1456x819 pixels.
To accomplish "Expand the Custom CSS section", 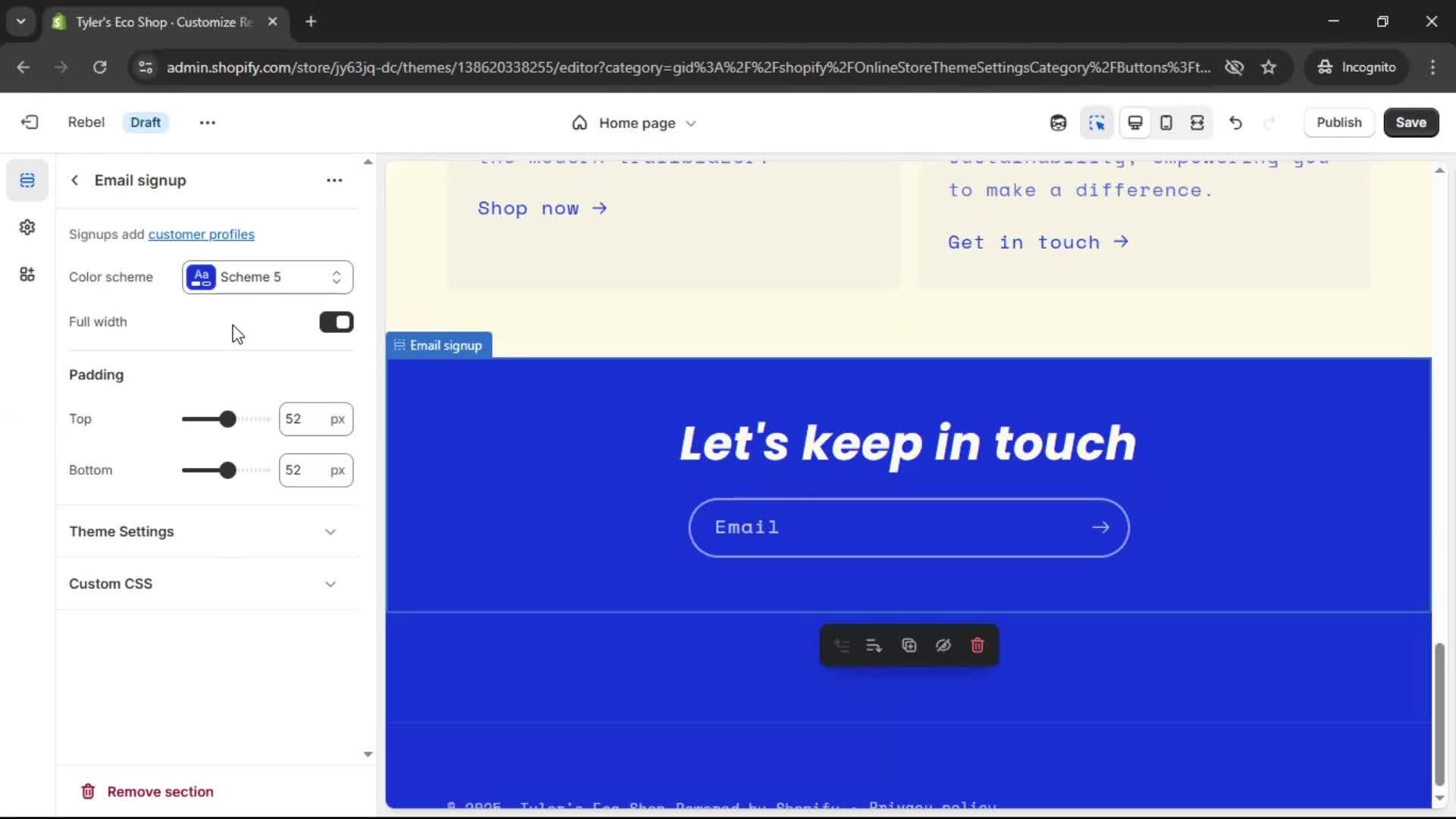I will 202,584.
